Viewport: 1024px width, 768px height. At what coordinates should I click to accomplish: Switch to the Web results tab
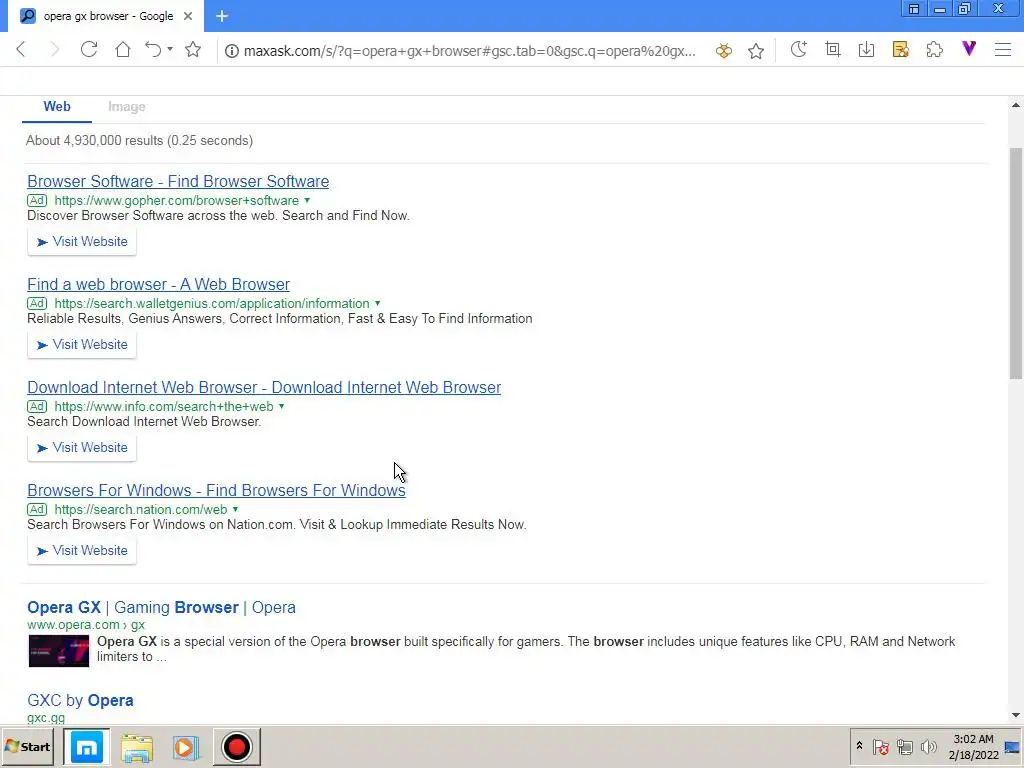pyautogui.click(x=57, y=106)
